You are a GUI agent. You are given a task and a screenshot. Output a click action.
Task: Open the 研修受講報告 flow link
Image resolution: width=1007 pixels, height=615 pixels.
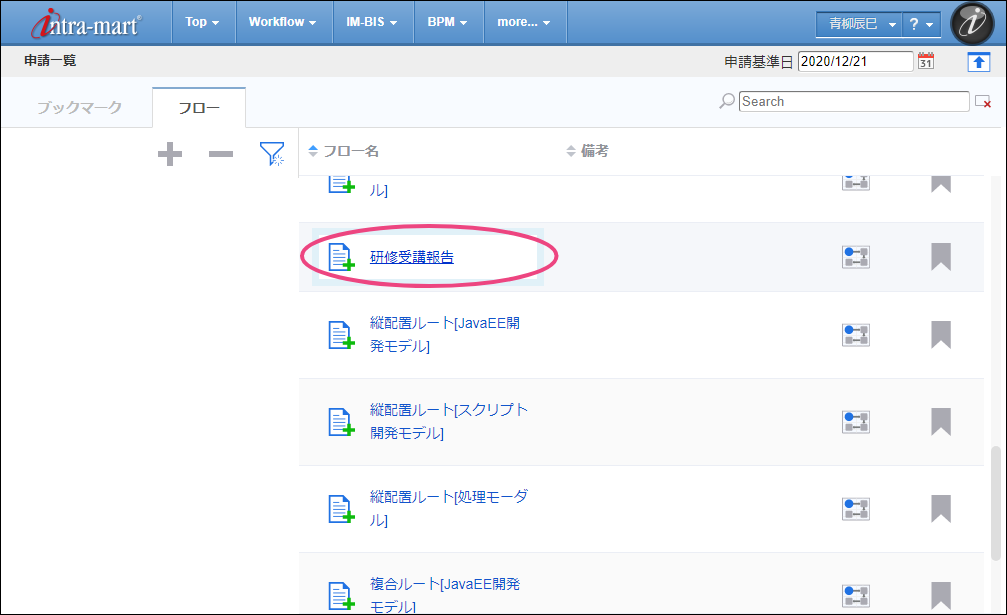pos(411,257)
